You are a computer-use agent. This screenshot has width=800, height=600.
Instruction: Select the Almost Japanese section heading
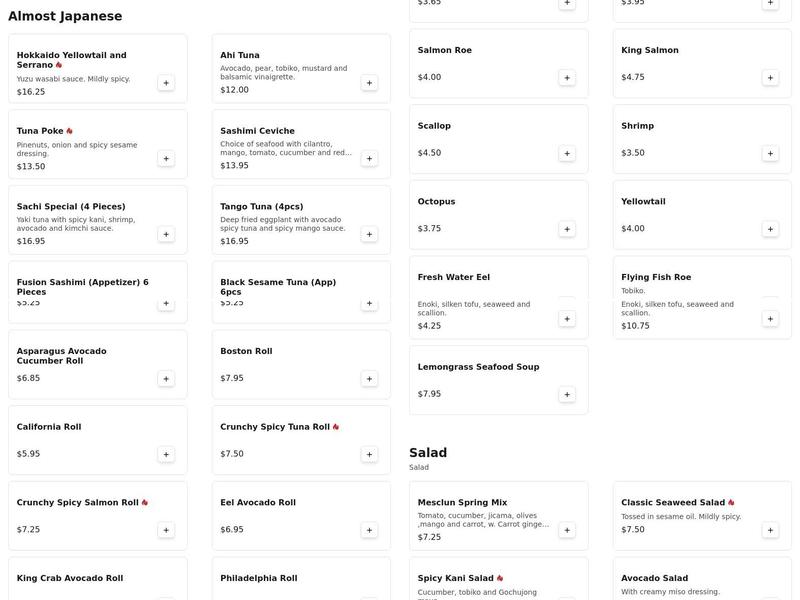point(65,15)
